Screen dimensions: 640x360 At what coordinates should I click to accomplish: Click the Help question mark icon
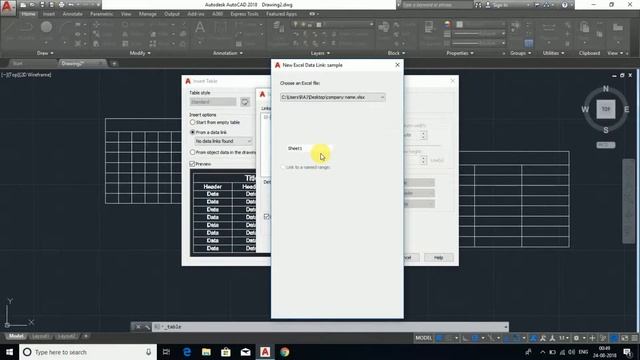click(x=564, y=5)
